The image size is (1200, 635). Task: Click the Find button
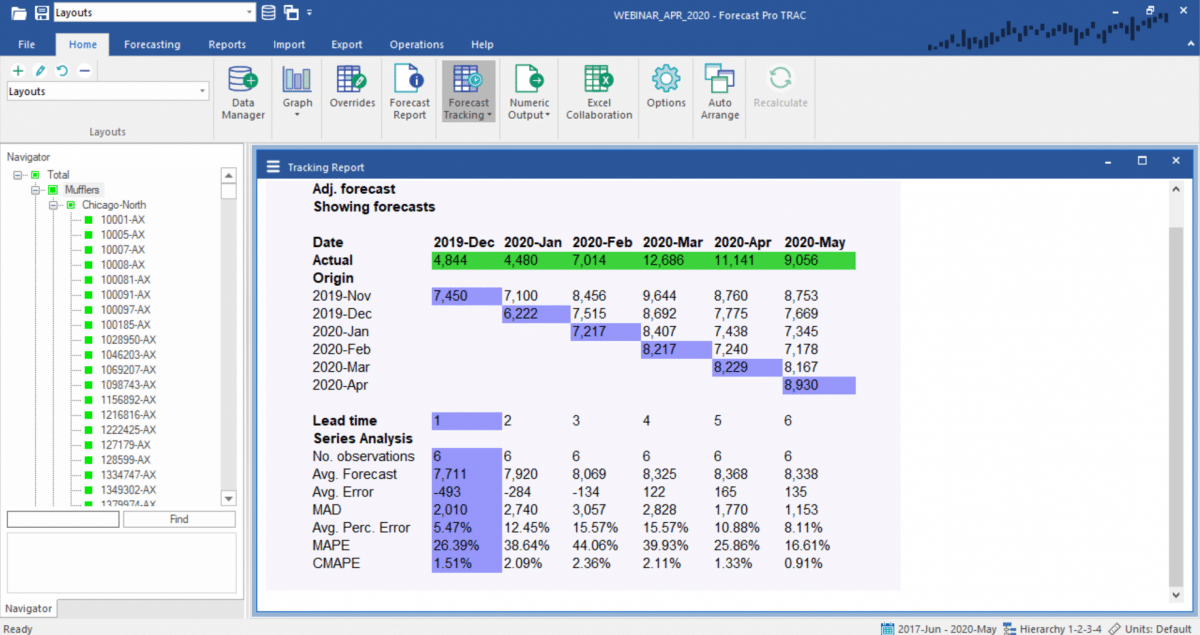pos(179,519)
